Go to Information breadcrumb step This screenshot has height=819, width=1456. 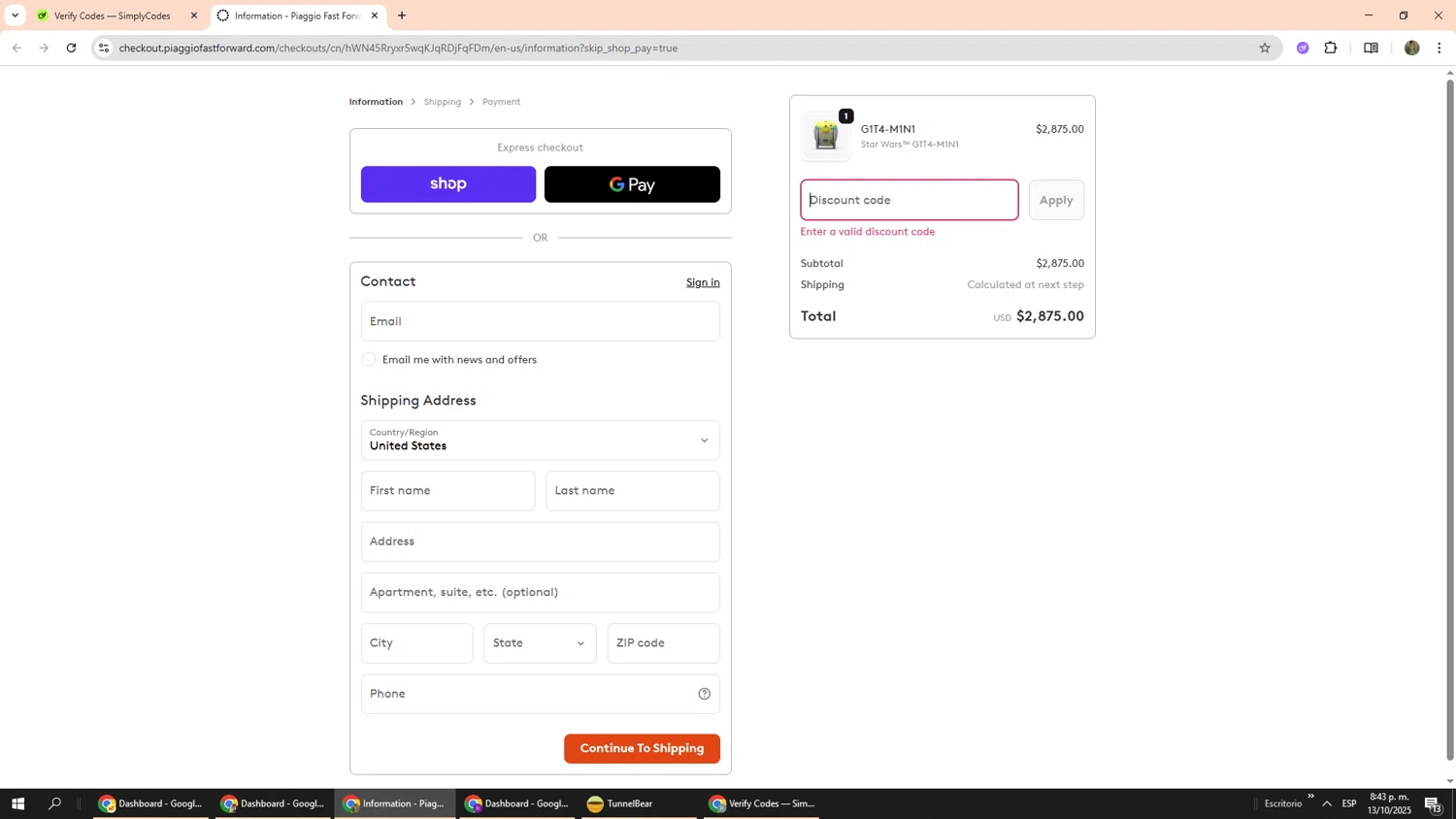tap(376, 102)
